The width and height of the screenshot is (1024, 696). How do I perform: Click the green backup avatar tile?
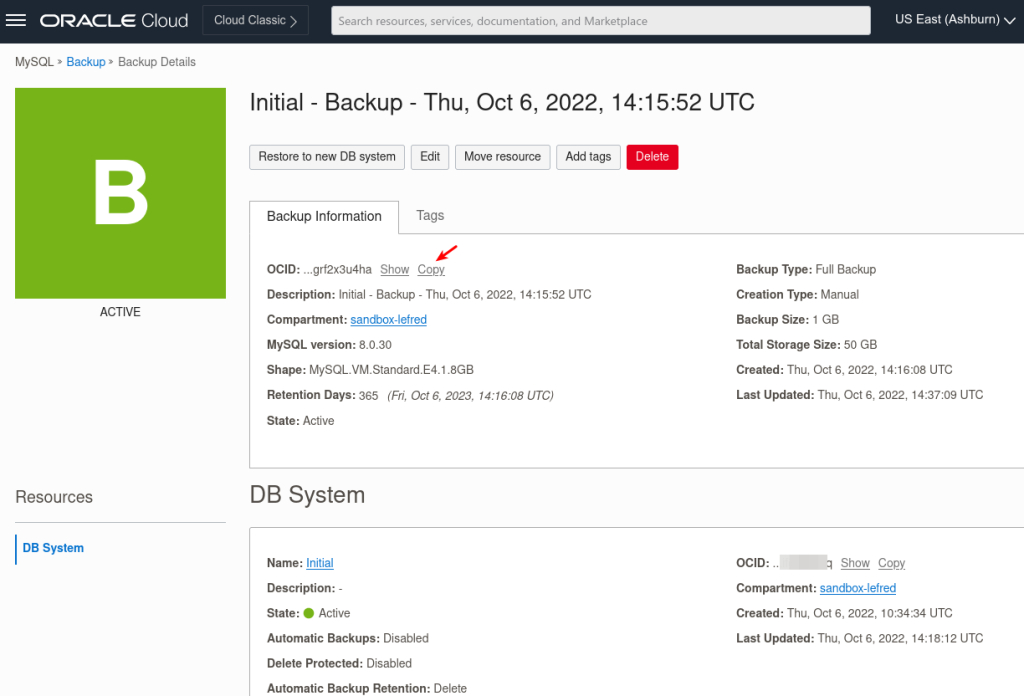pyautogui.click(x=120, y=193)
